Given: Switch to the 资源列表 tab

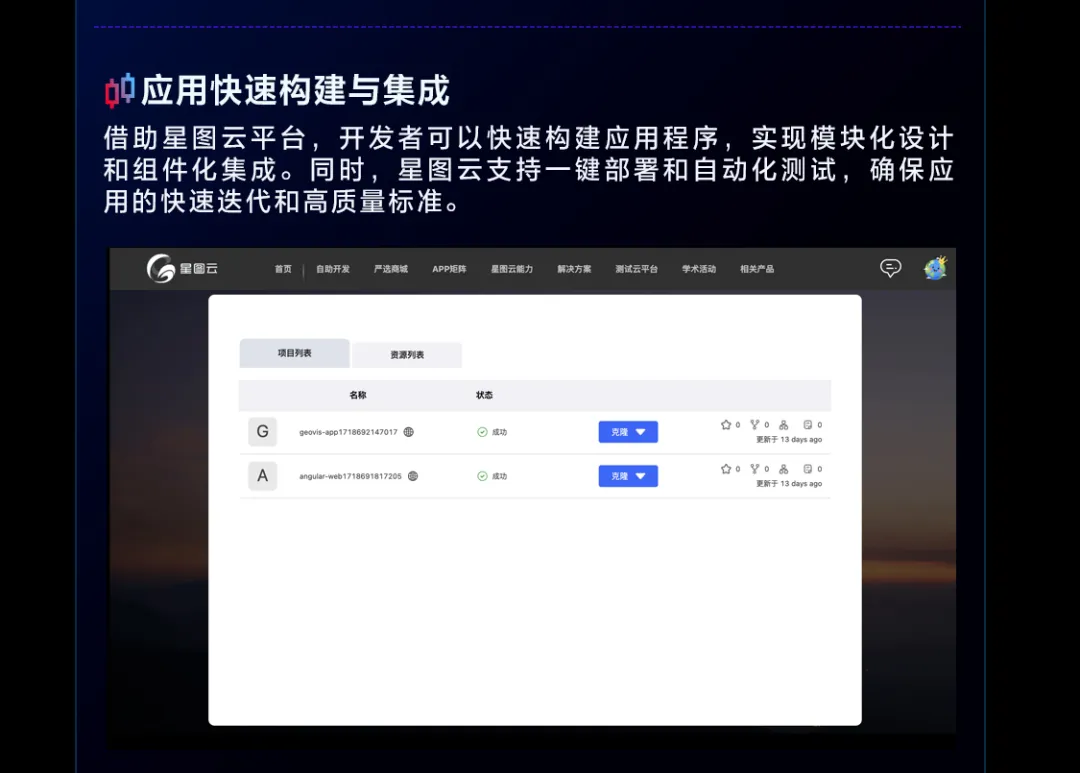Looking at the screenshot, I should 407,355.
